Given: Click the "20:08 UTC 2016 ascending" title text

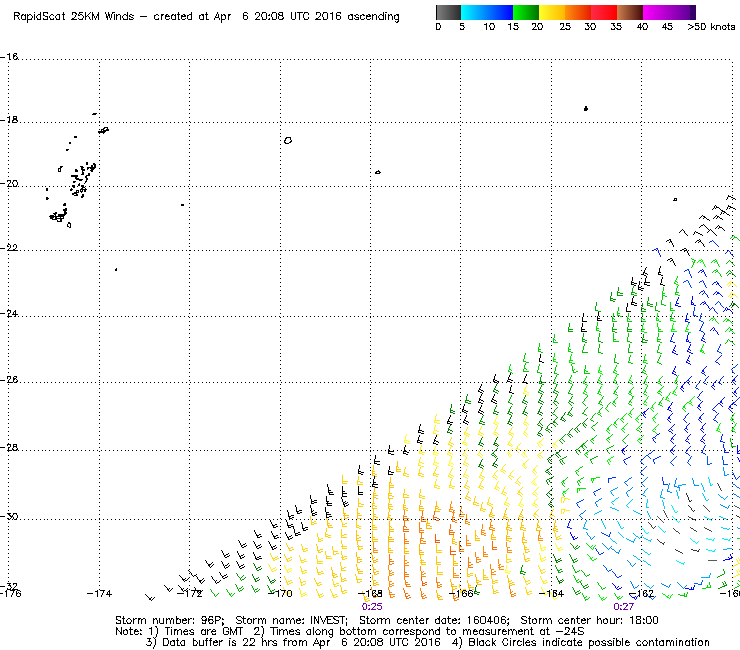Looking at the screenshot, I should click(x=327, y=17).
